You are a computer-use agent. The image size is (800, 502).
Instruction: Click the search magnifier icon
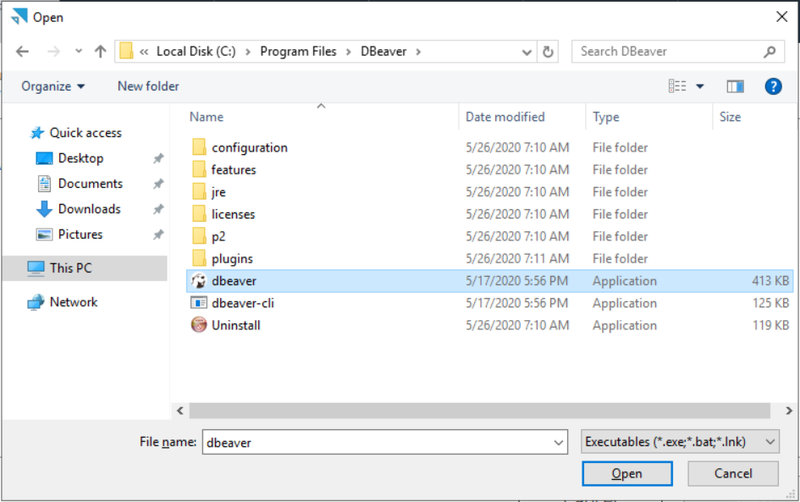pos(769,52)
